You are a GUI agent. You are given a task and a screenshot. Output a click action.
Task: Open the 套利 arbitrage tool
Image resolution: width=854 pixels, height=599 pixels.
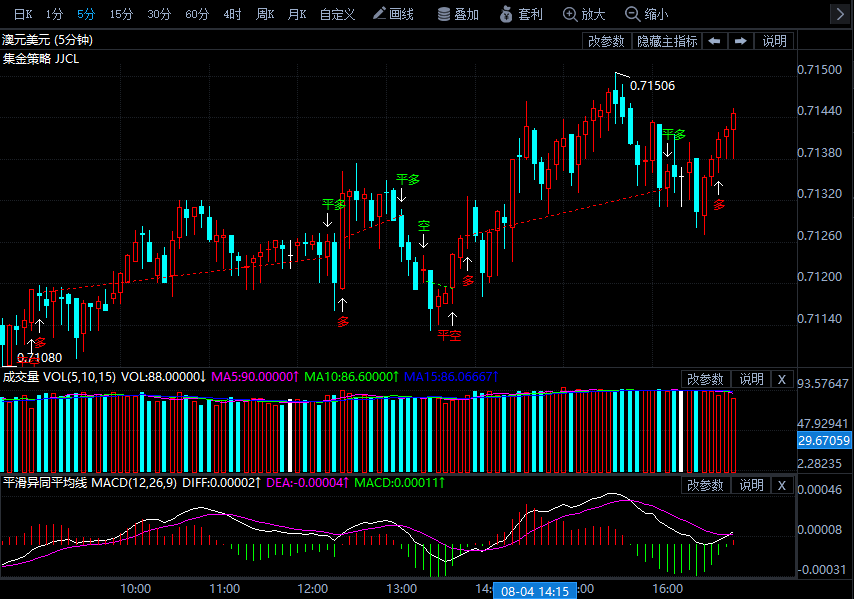pos(520,14)
